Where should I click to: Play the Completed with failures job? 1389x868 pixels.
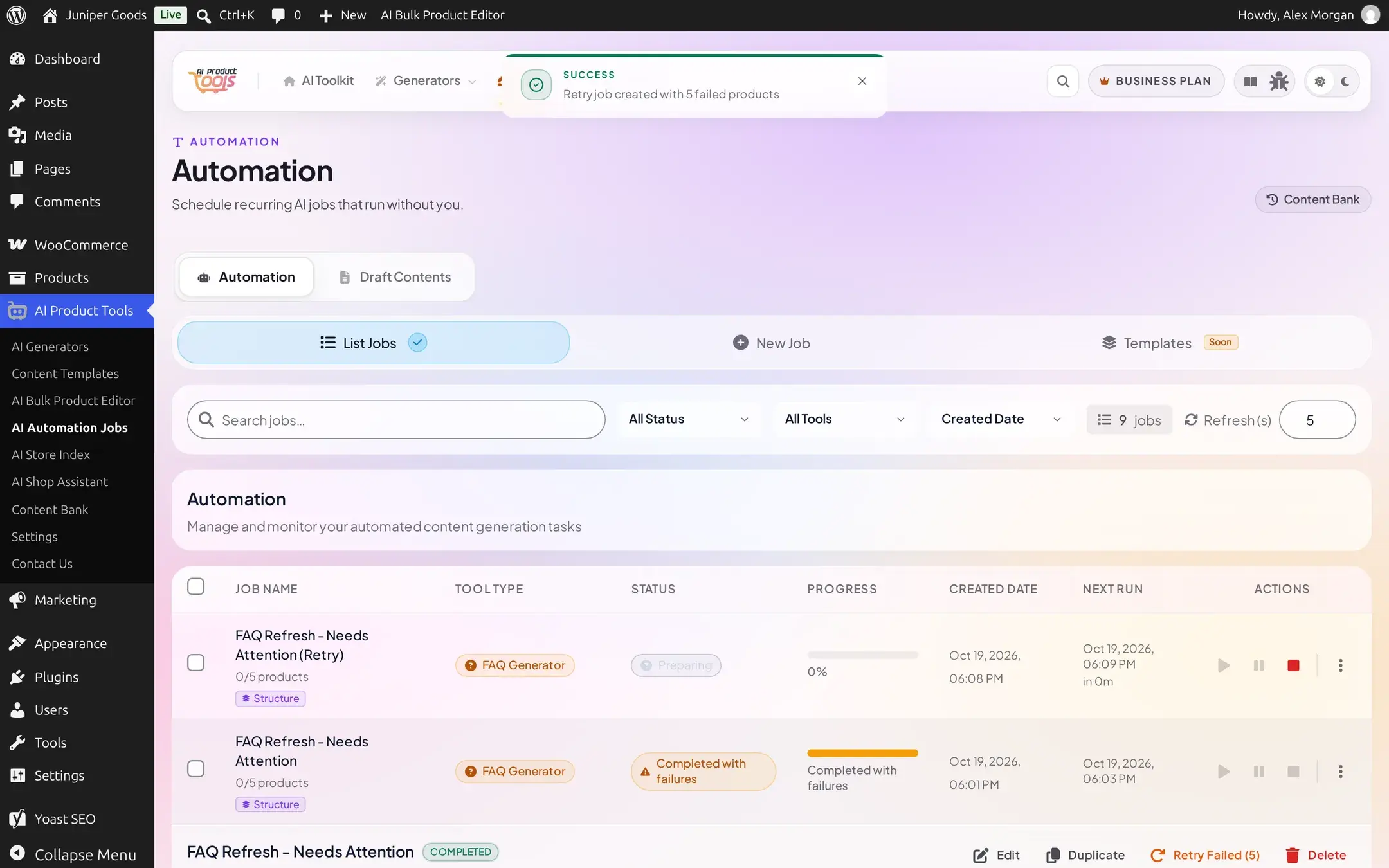(x=1224, y=772)
